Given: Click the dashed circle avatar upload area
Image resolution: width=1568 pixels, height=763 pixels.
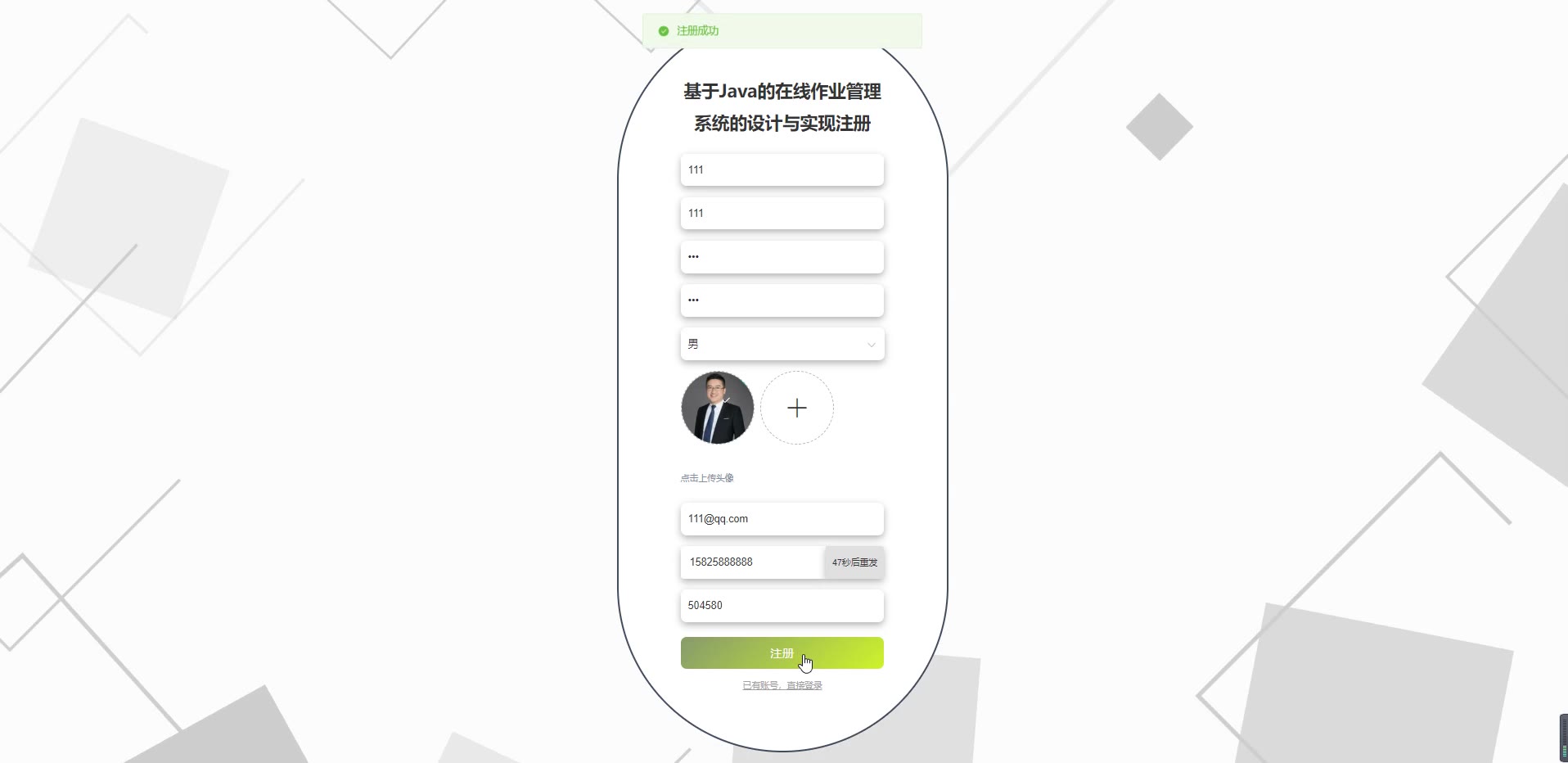Looking at the screenshot, I should tap(797, 408).
